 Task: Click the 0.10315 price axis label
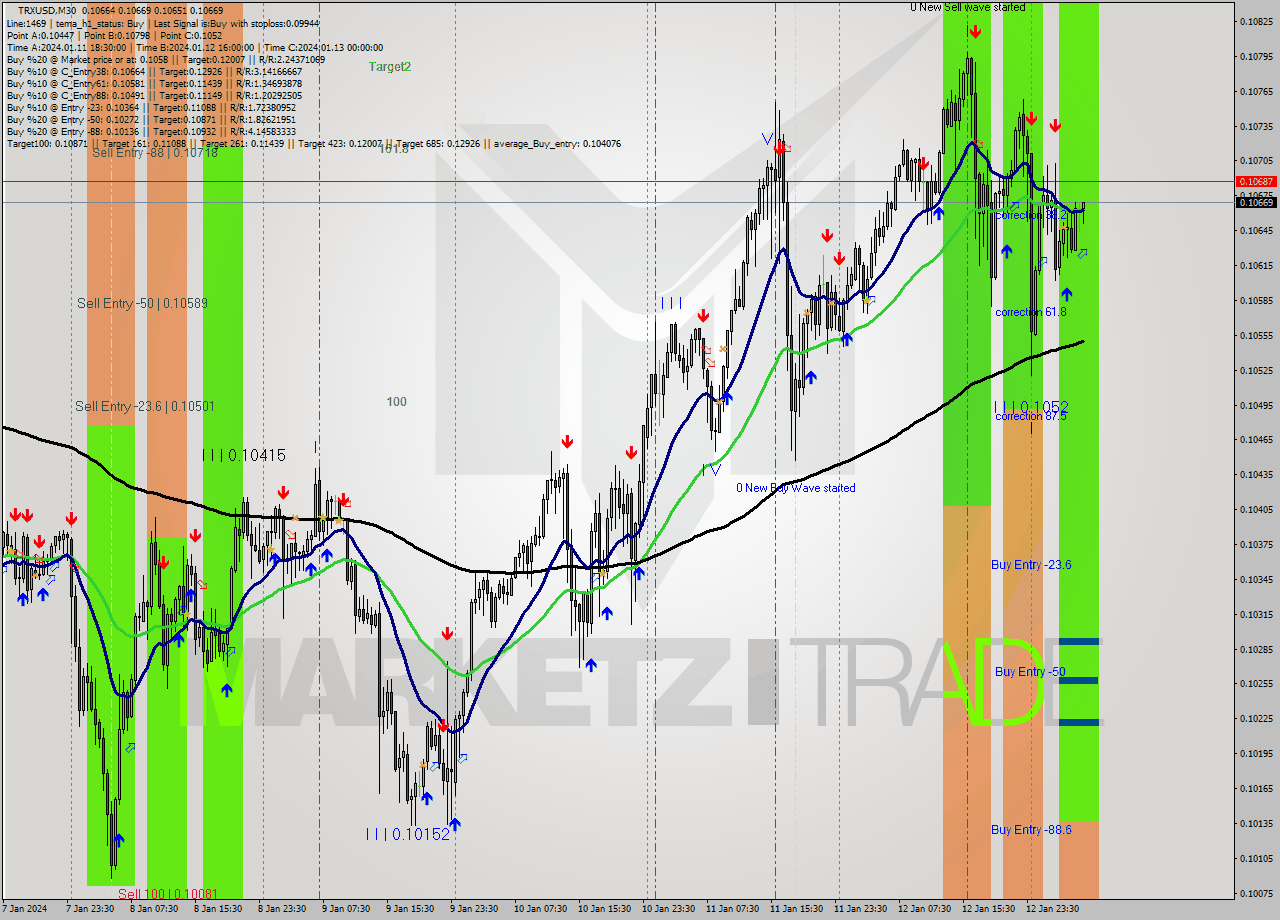coord(1256,614)
